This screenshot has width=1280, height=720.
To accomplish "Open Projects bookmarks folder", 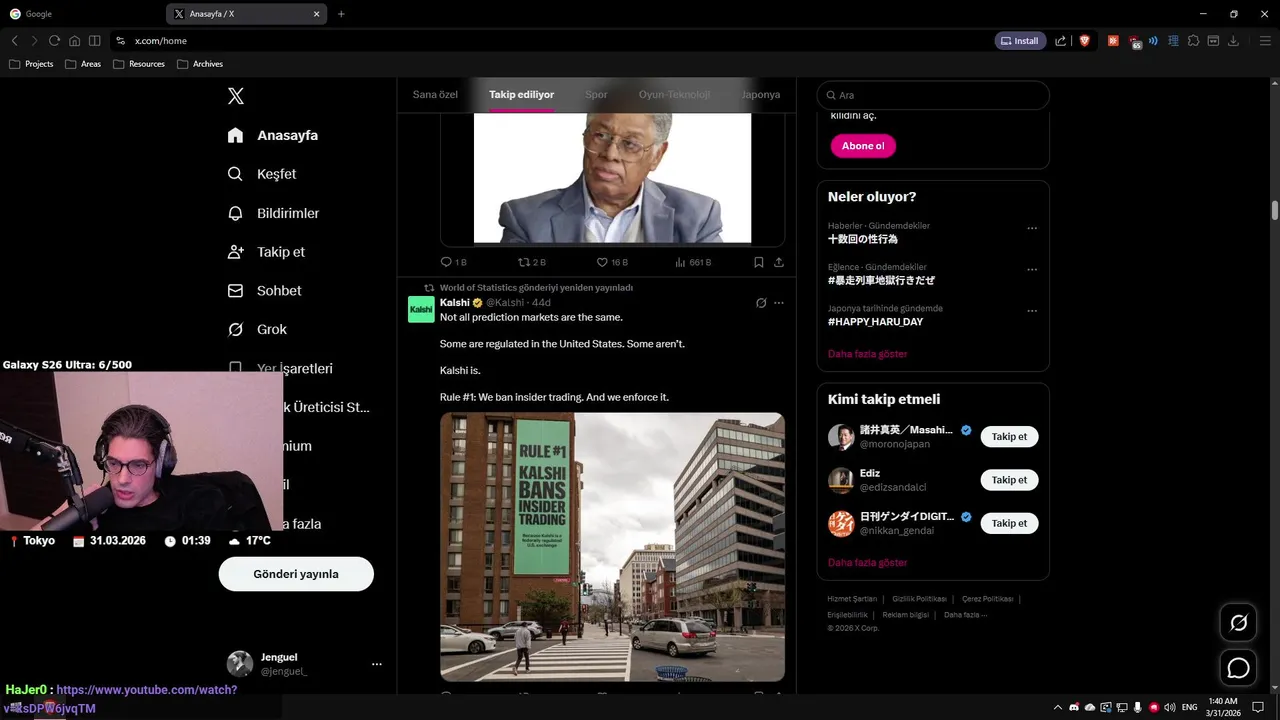I will (31, 64).
